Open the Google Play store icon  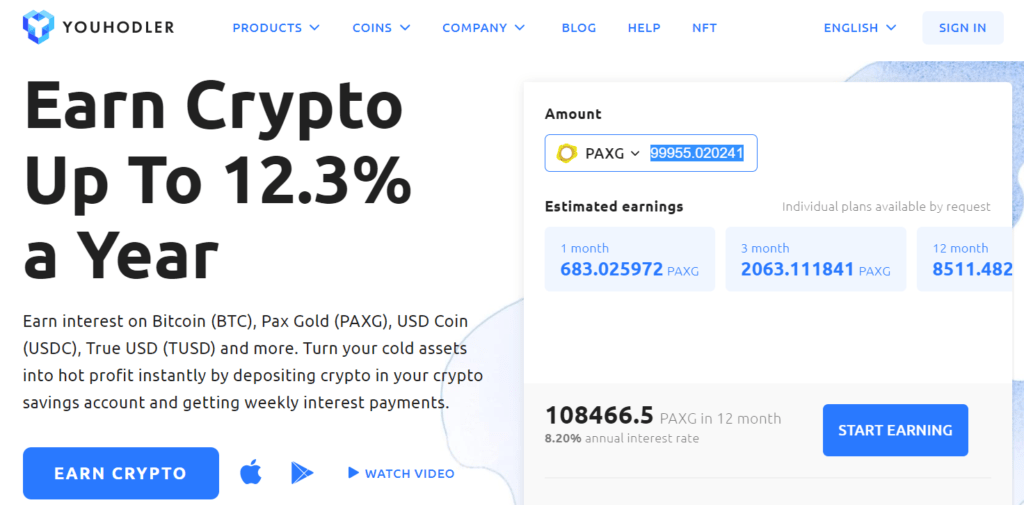(302, 473)
